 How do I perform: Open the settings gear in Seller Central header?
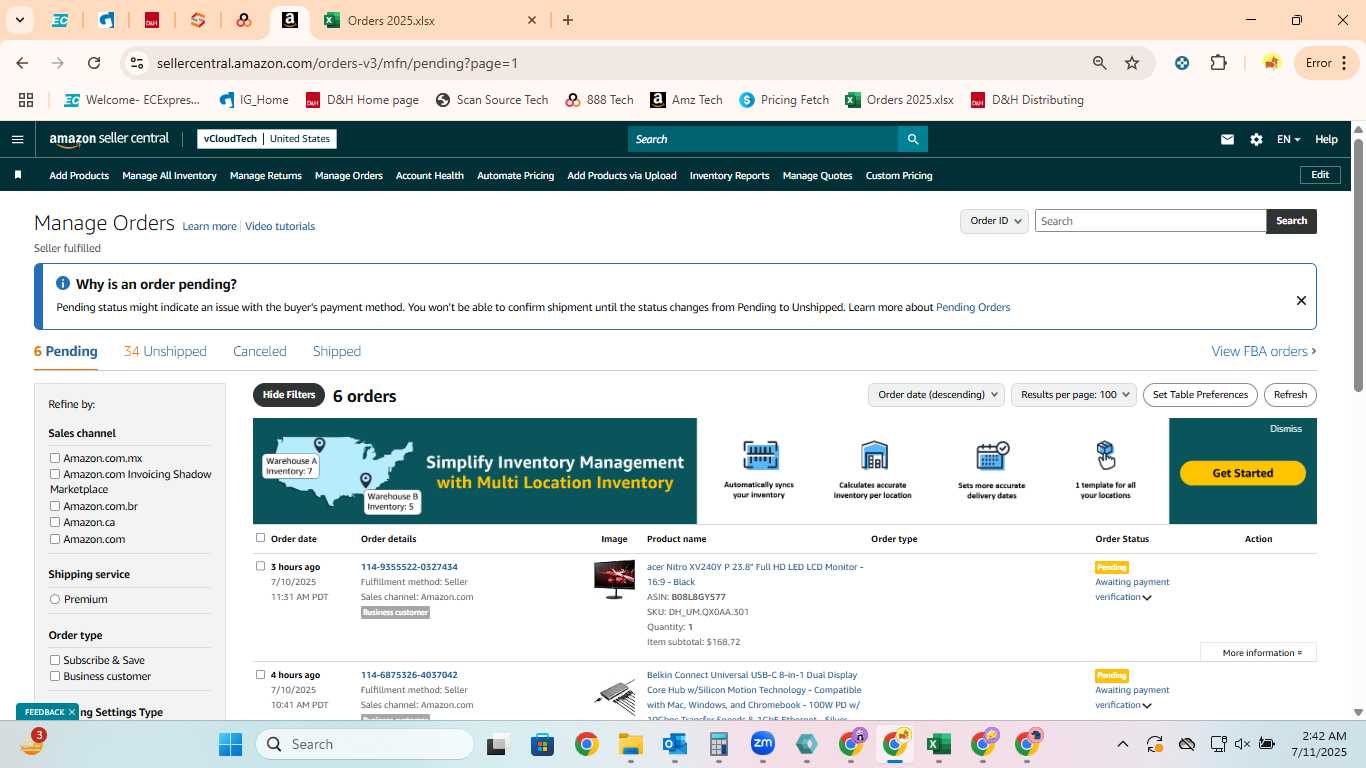coord(1256,140)
